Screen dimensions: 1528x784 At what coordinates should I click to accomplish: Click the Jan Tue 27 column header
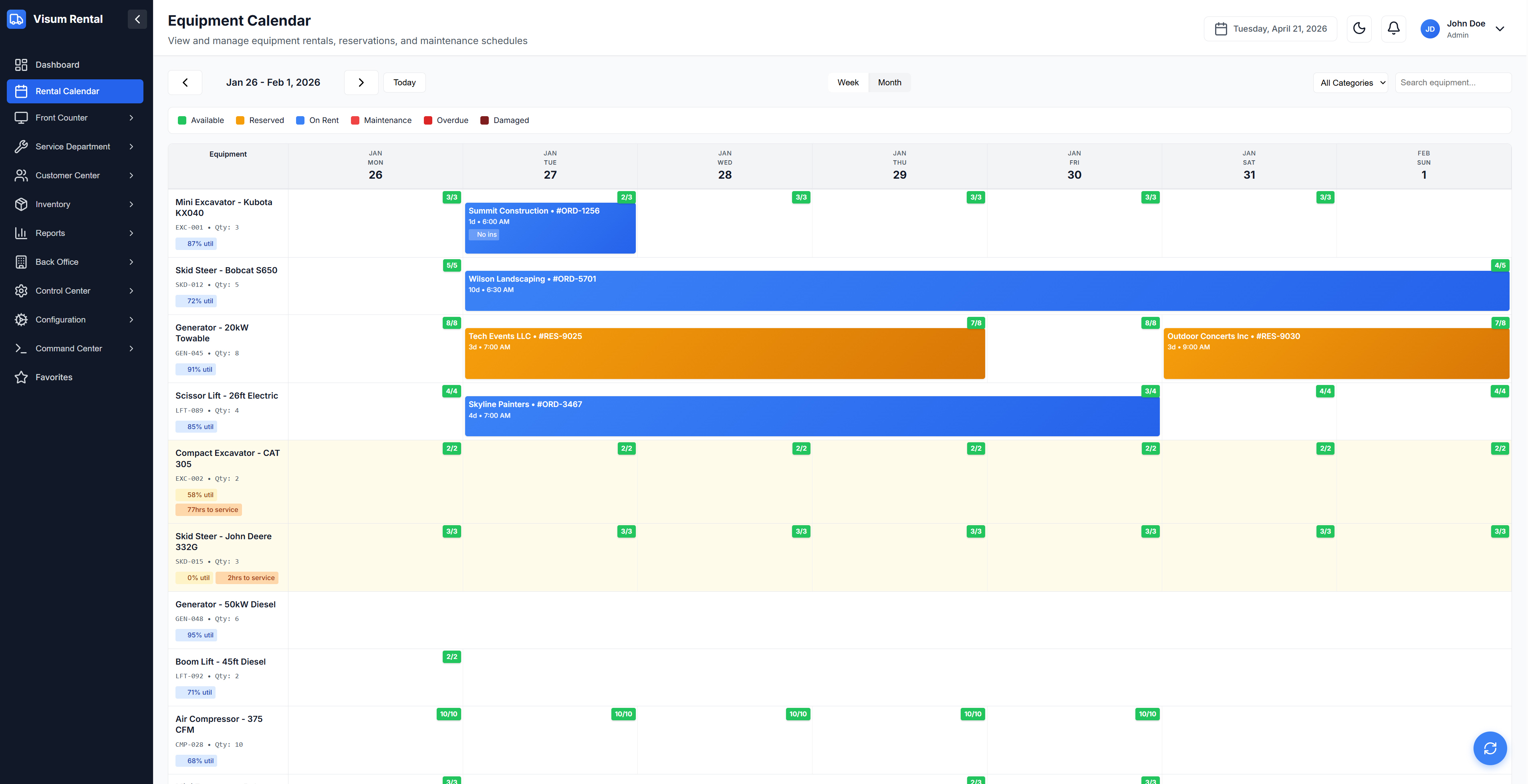[550, 165]
